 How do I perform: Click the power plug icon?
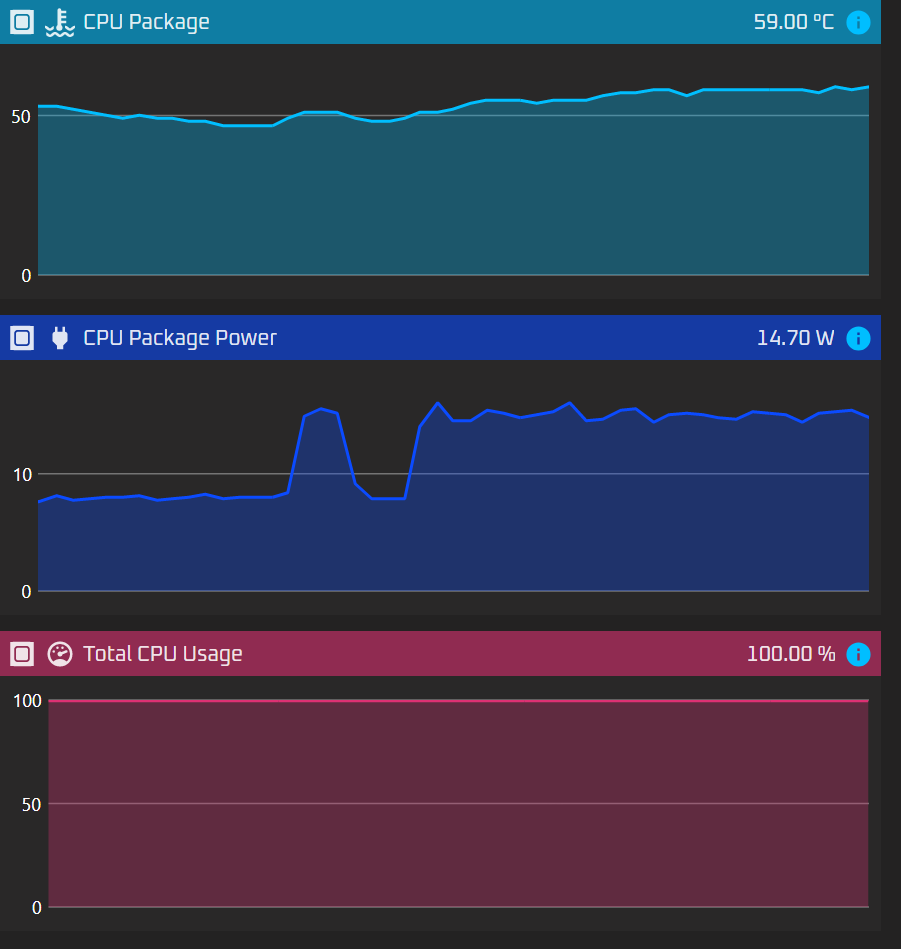[60, 338]
